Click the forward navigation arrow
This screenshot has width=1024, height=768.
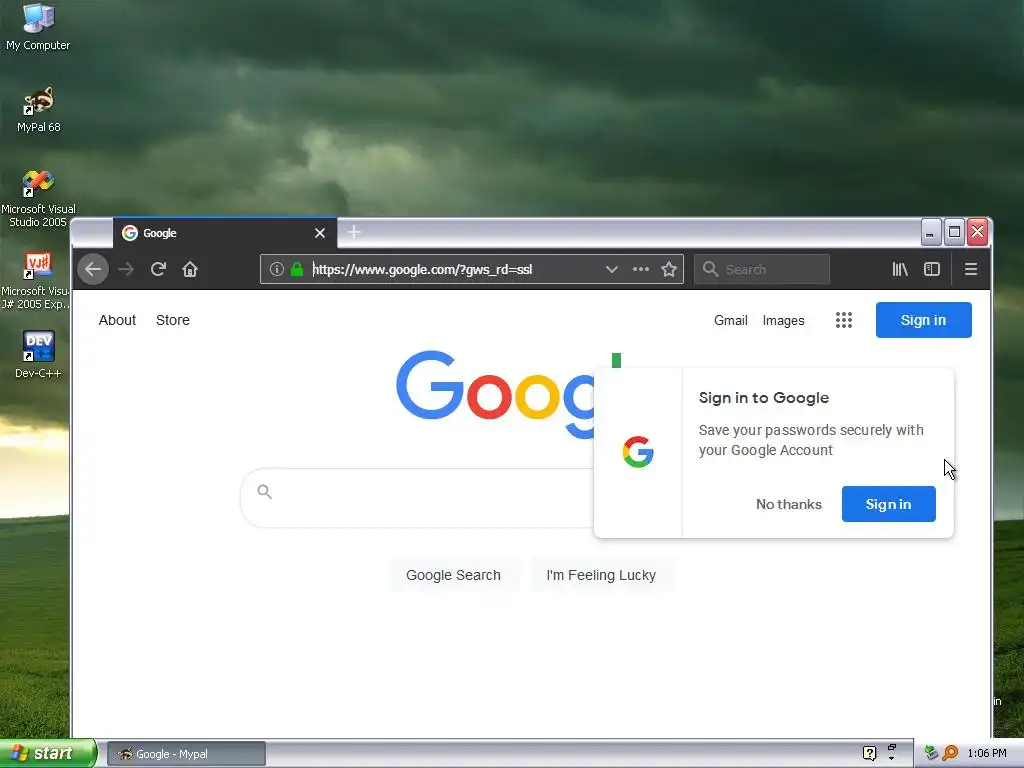[126, 269]
